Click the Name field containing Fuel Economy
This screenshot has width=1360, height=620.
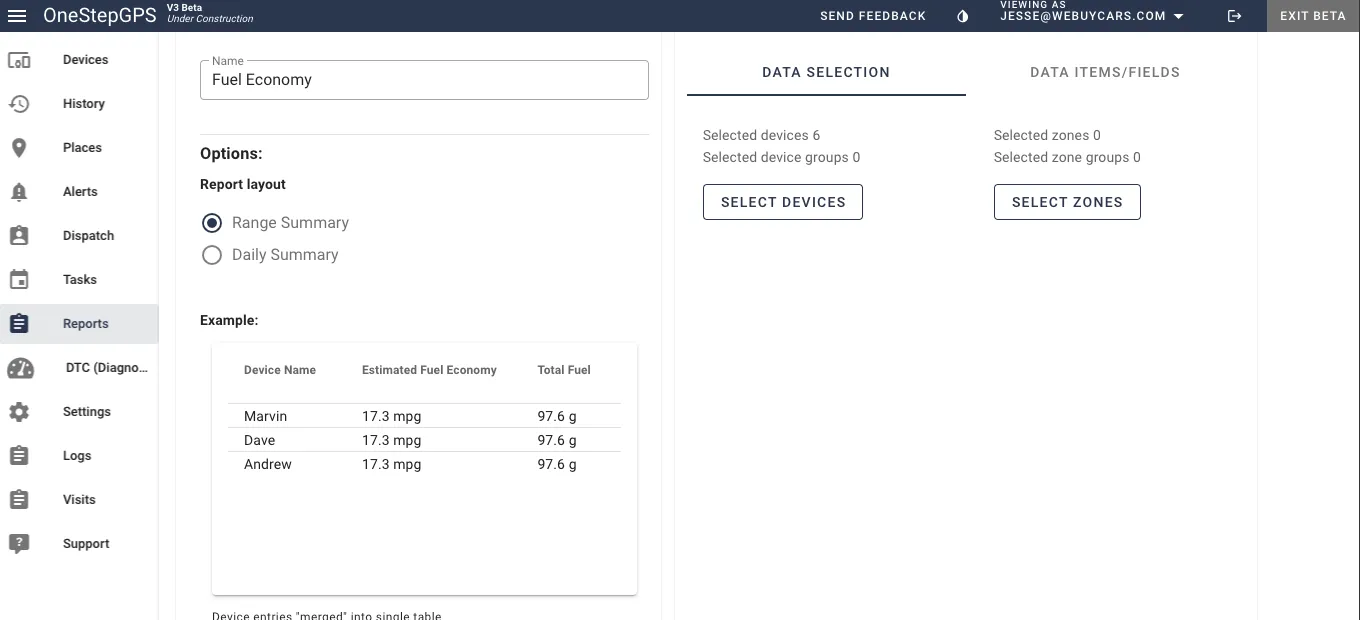coord(424,80)
